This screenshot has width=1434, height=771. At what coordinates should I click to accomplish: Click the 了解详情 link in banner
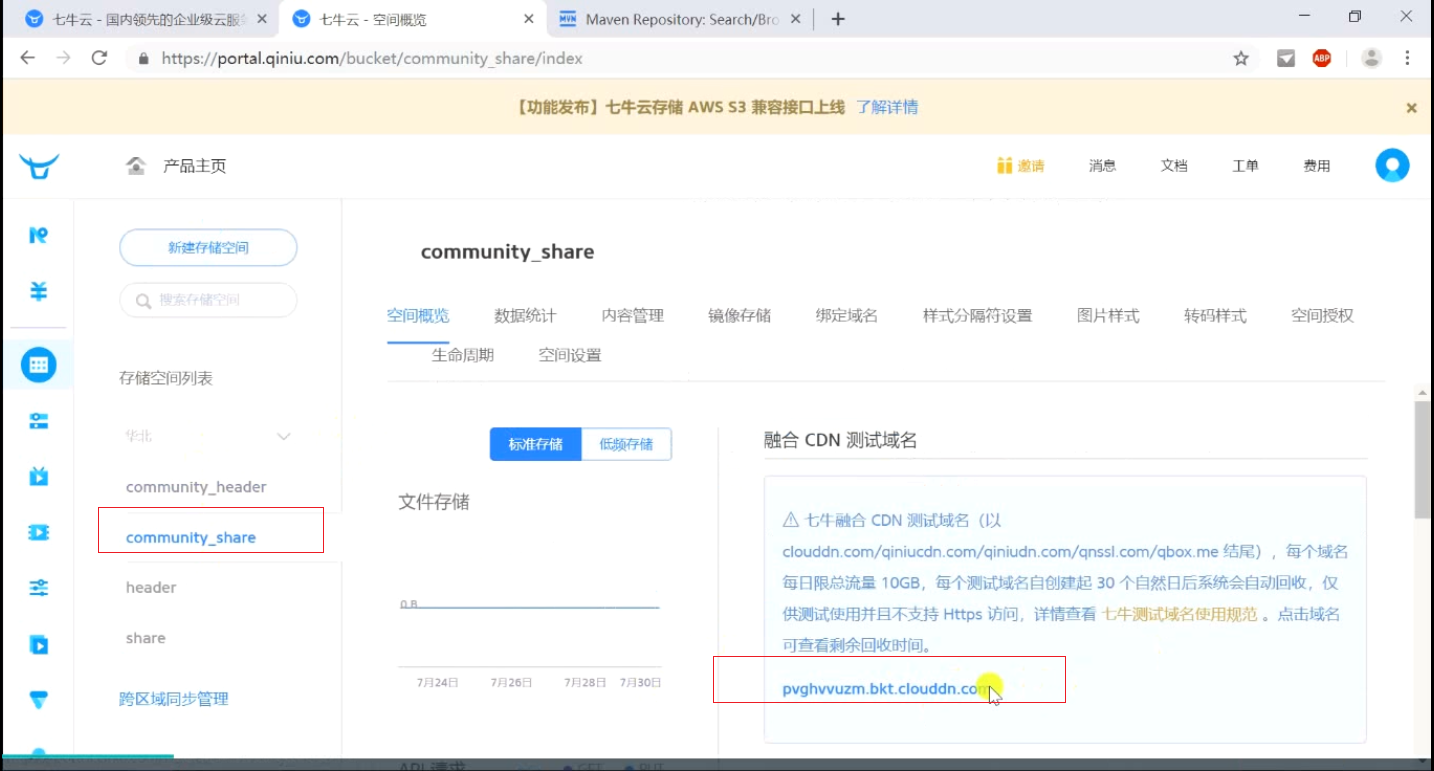pos(887,108)
